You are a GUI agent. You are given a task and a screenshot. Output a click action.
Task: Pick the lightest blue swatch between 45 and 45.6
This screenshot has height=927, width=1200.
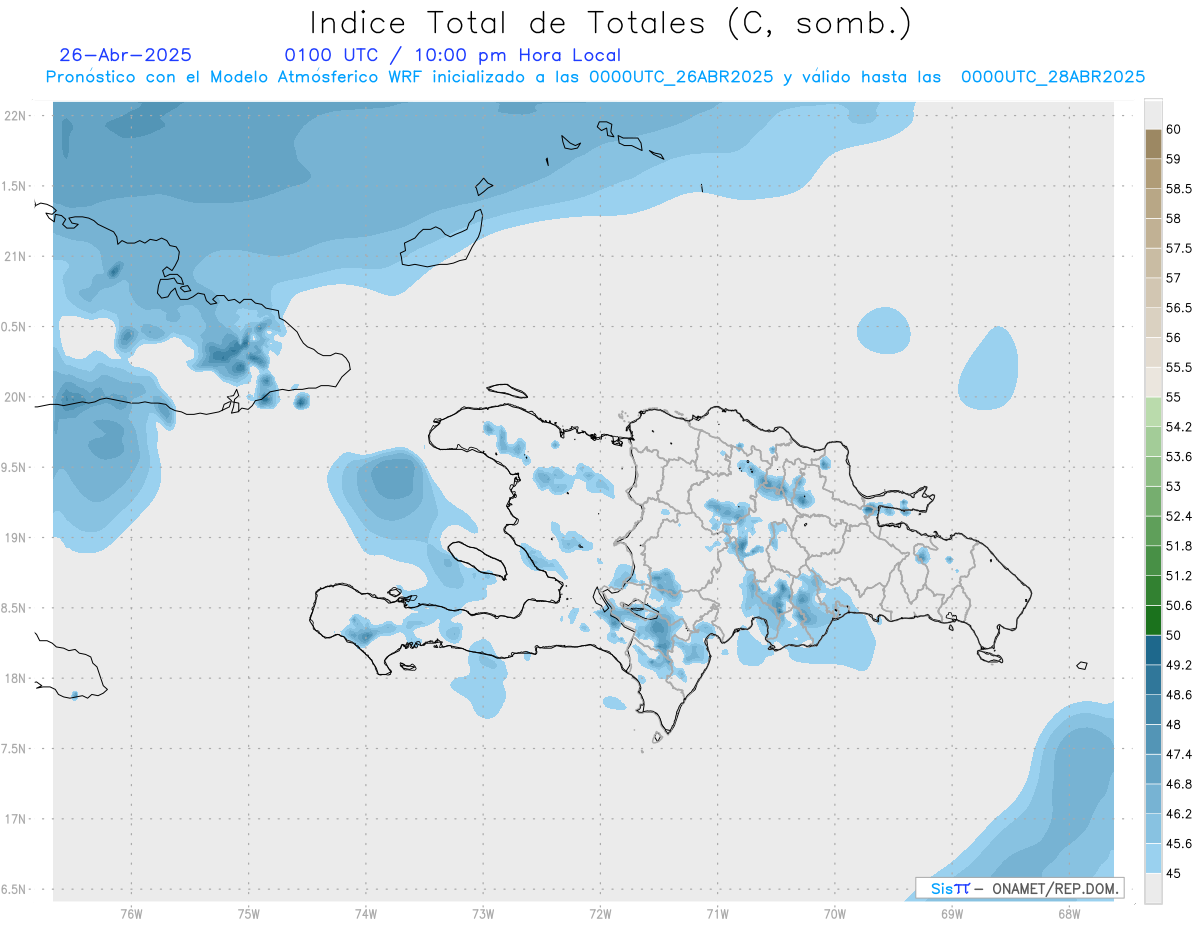click(1153, 859)
